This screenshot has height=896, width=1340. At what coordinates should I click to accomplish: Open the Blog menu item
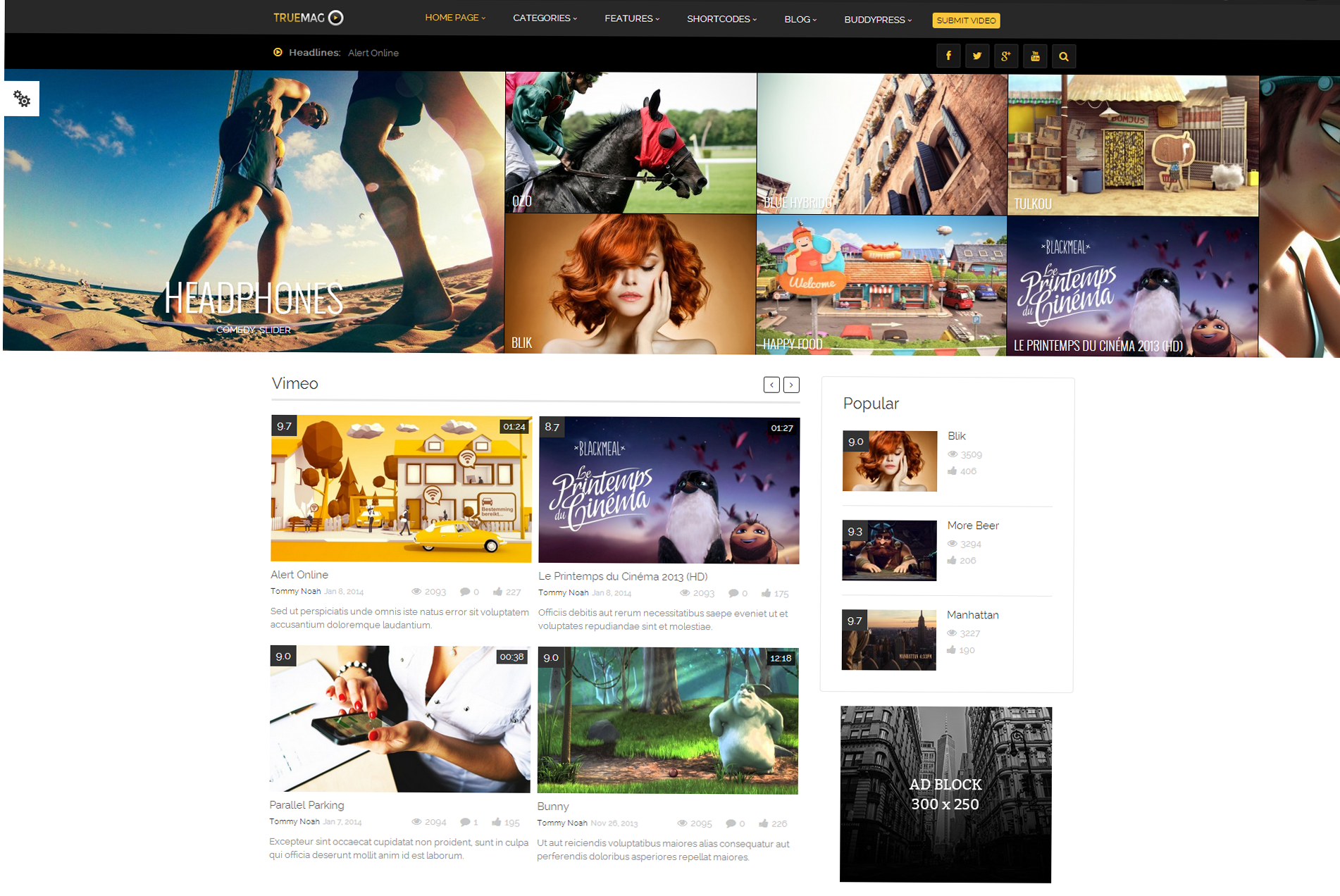click(x=800, y=19)
